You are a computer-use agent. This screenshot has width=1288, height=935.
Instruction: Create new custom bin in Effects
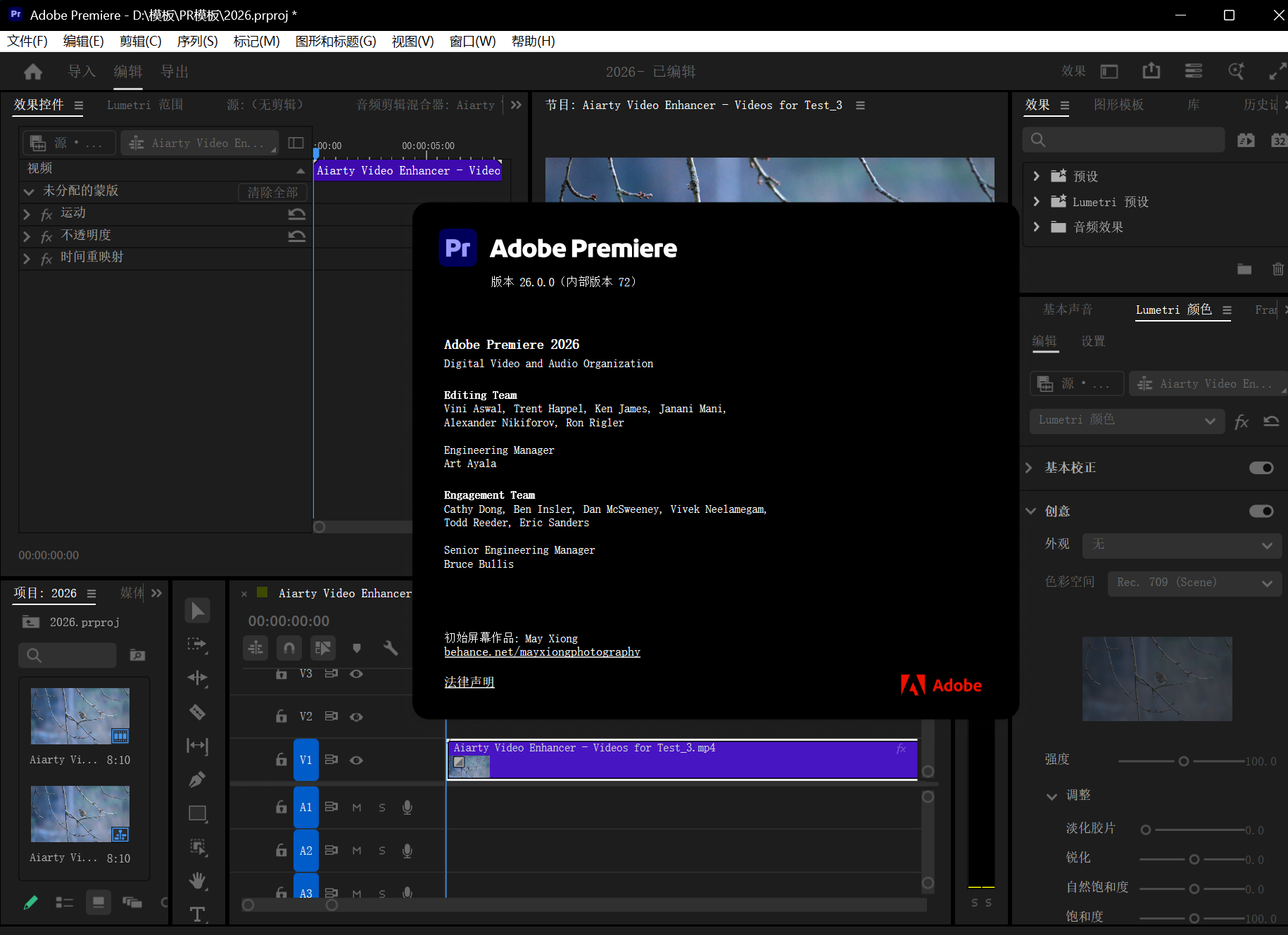[x=1244, y=269]
